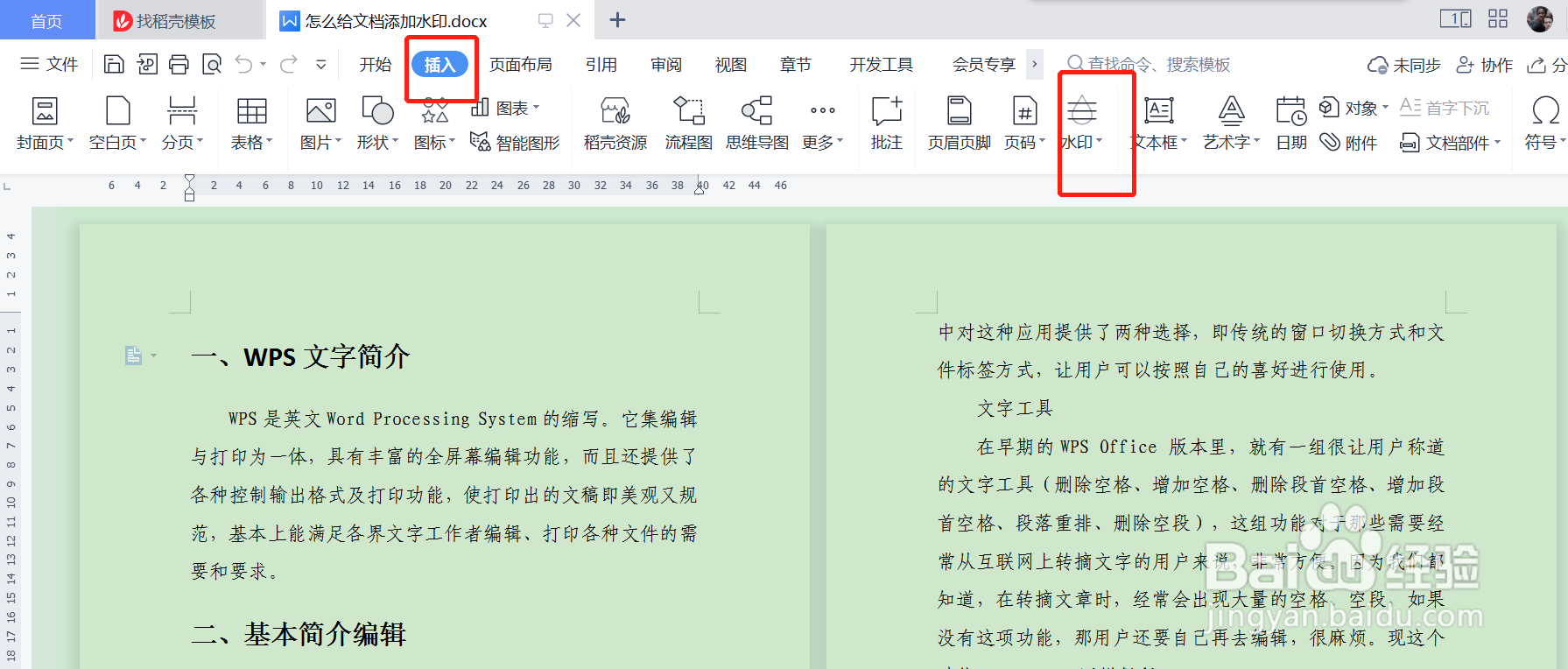
Task: Open a new tab with plus button
Action: point(617,20)
